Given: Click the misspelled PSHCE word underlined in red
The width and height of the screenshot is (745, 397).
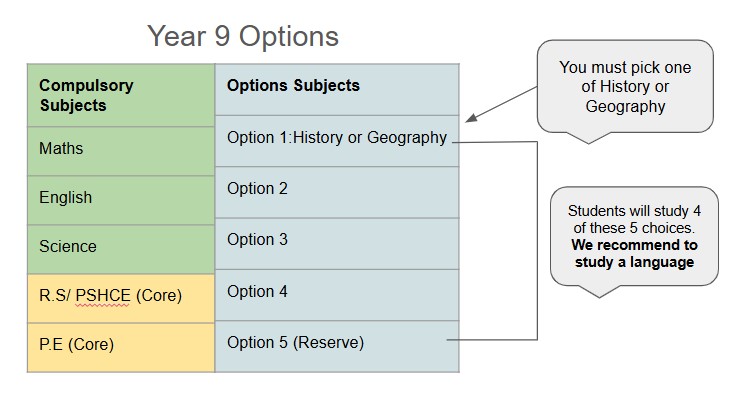Looking at the screenshot, I should coord(103,295).
